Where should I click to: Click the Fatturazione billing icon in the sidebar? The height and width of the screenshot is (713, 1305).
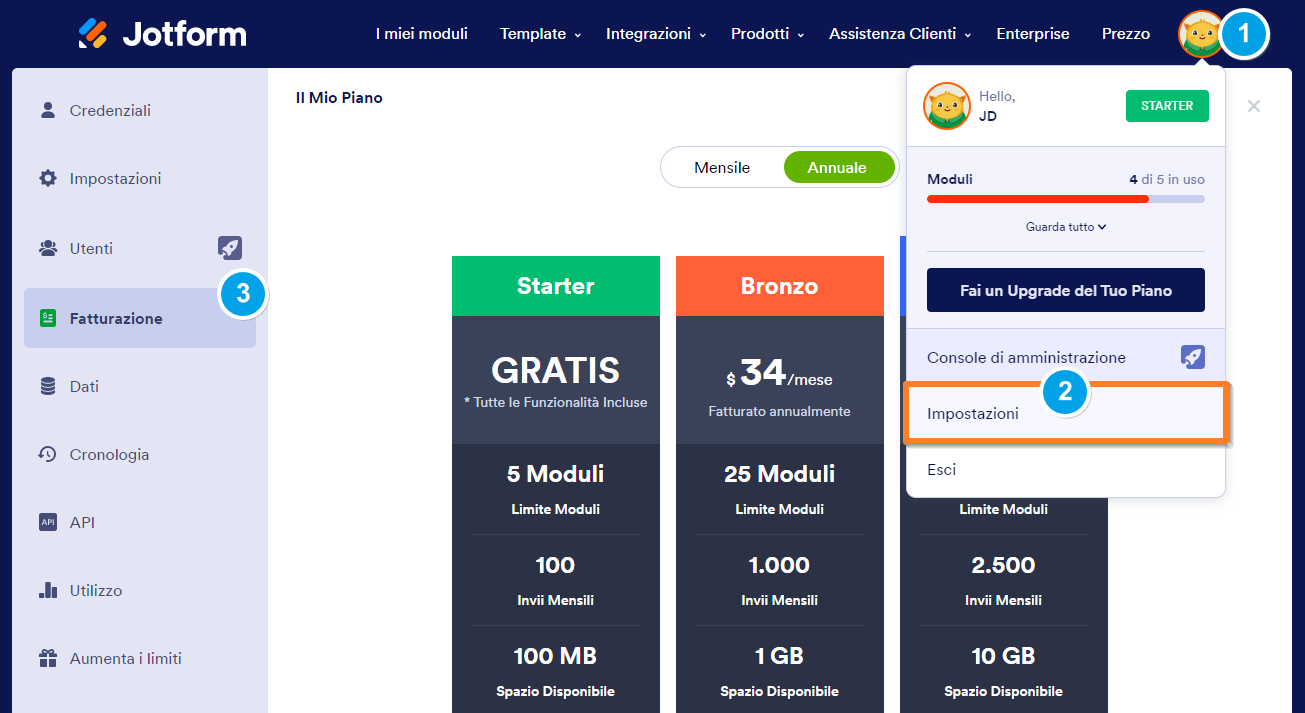48,318
